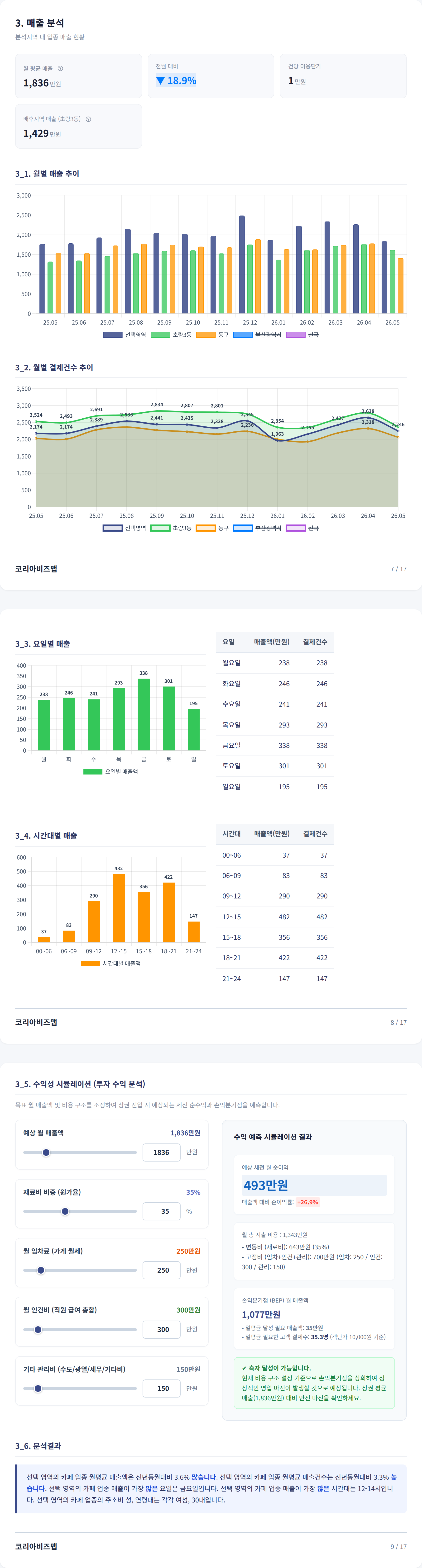
Task: Select the 월요일 row label
Action: pos(231,663)
